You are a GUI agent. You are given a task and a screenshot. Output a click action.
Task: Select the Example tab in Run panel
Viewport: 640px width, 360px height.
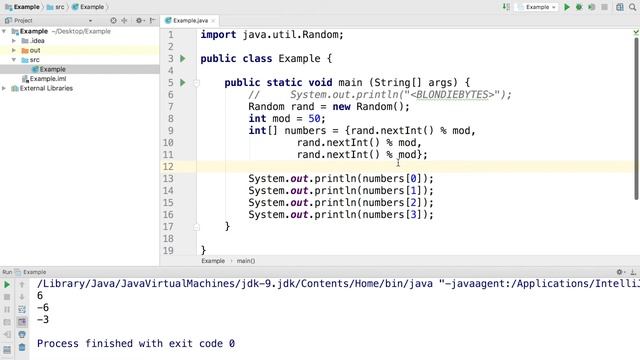[x=31, y=272]
